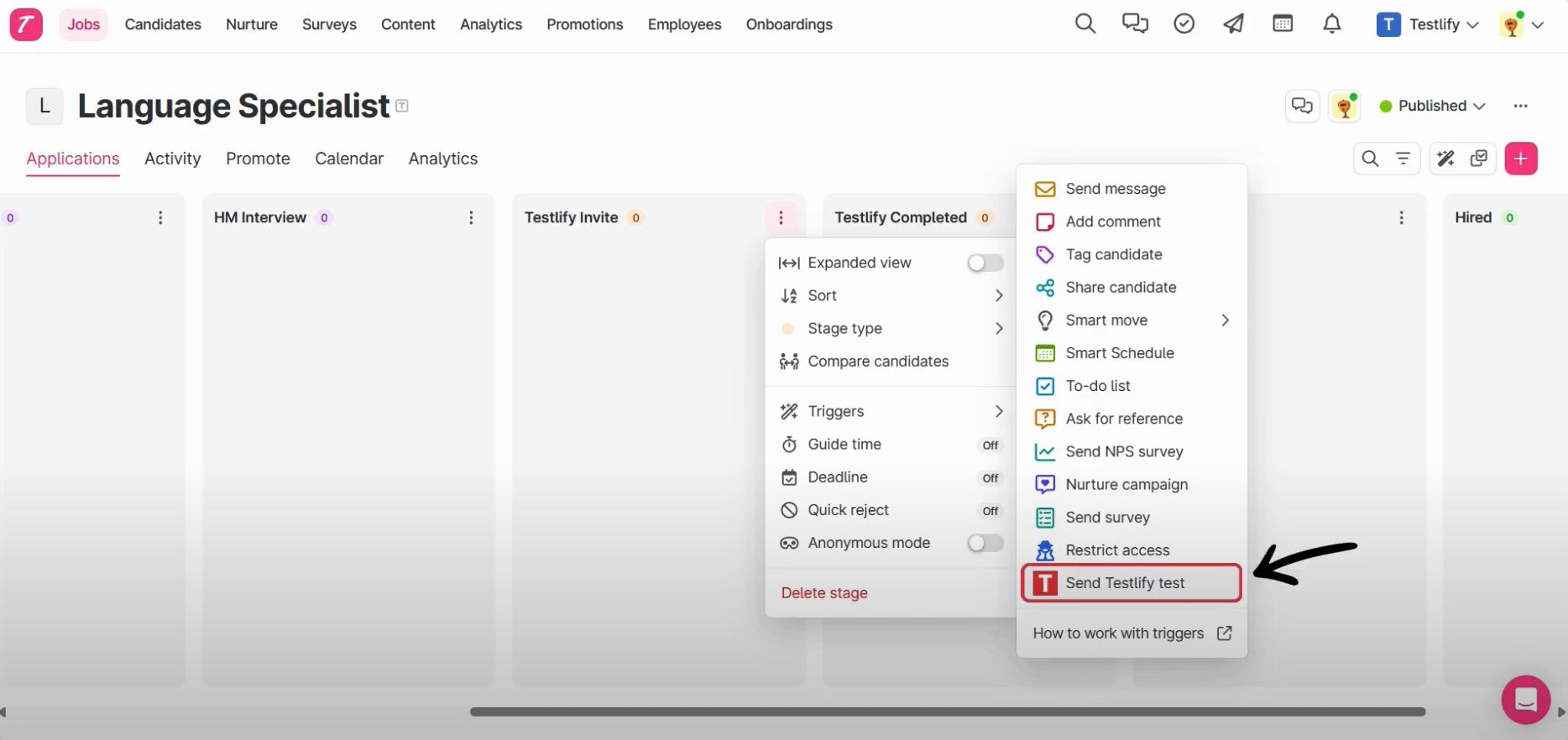Switch to the Promote tab
Screen dimensions: 1568x740
point(258,159)
